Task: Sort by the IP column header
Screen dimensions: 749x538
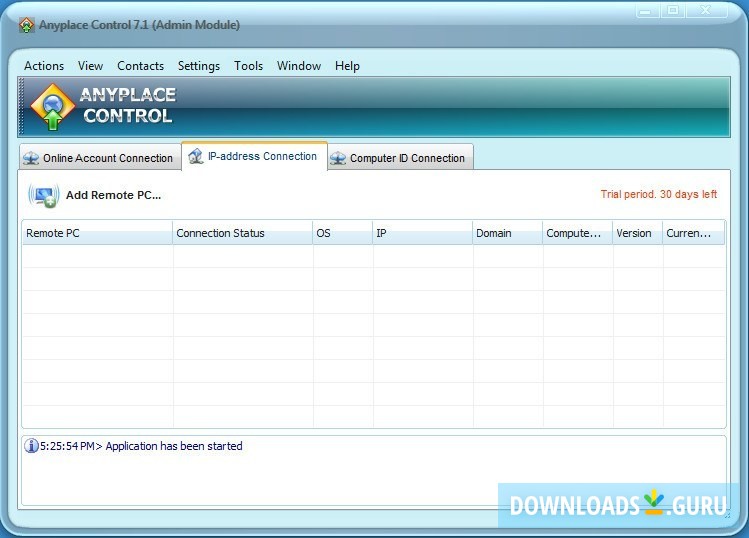Action: (x=422, y=233)
